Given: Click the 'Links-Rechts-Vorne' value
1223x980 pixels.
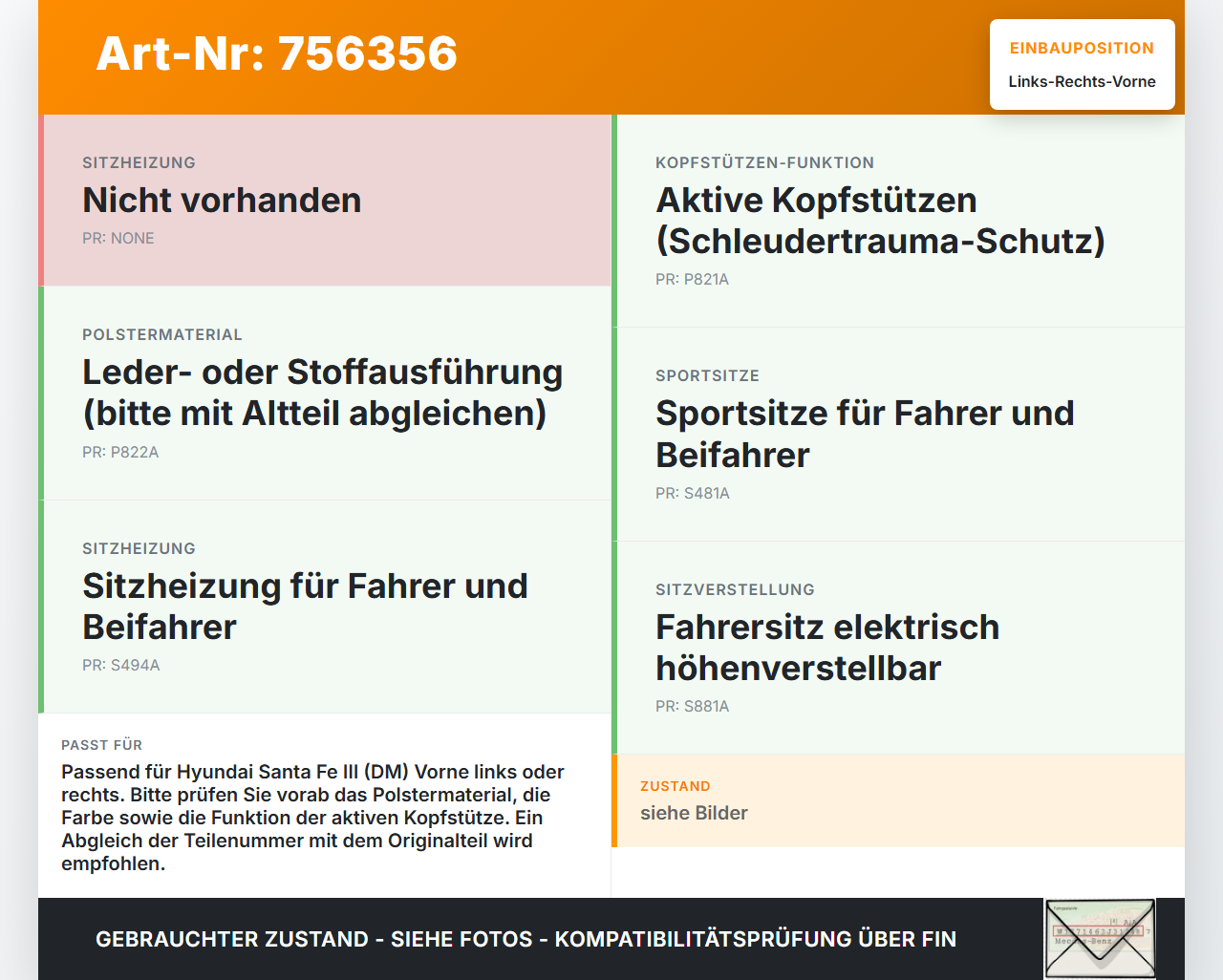Looking at the screenshot, I should click(x=1082, y=81).
